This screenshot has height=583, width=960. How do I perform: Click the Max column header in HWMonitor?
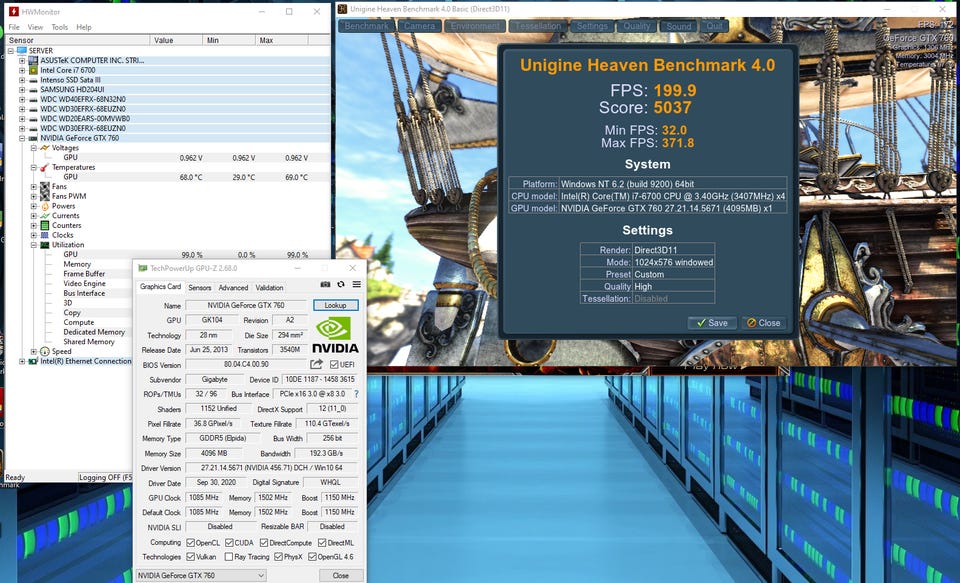click(x=266, y=40)
